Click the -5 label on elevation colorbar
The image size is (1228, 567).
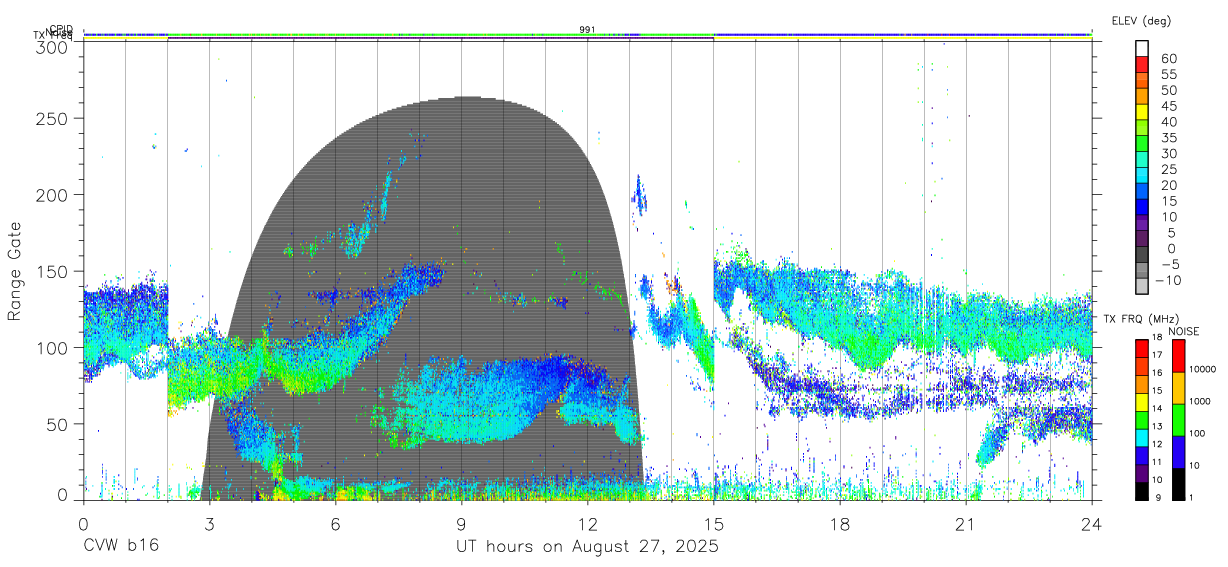click(x=1169, y=265)
